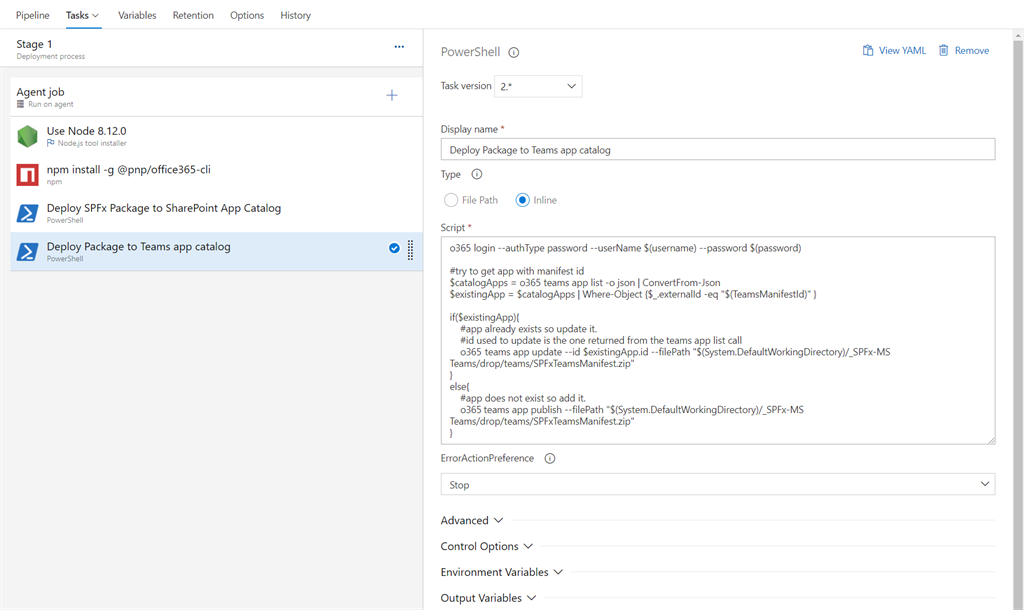Click the Remove trash icon
Screen dimensions: 1024x610
(x=944, y=50)
